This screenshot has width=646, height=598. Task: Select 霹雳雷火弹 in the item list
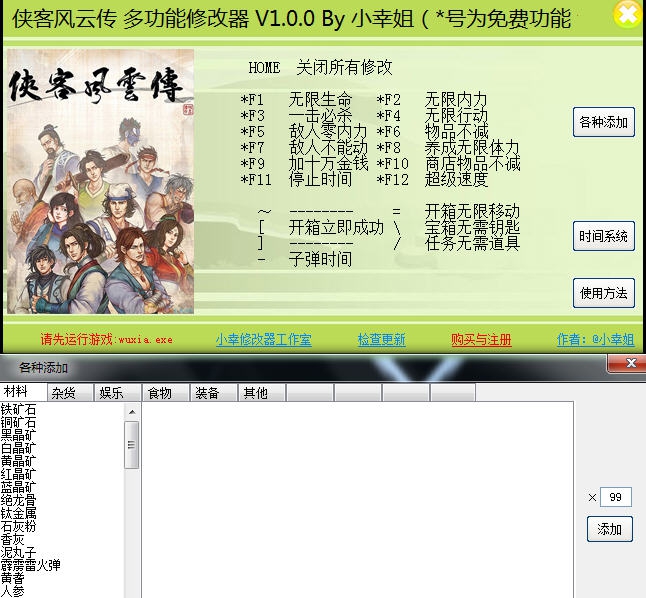pos(30,565)
